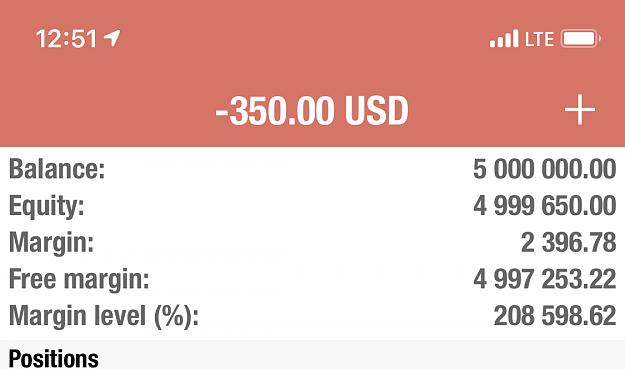The height and width of the screenshot is (369, 625).
Task: Tap the battery icon
Action: 580,39
